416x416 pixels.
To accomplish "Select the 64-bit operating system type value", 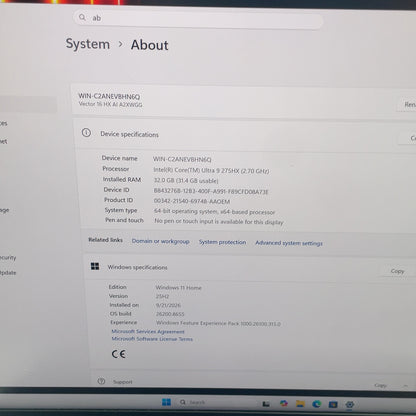I will pyautogui.click(x=214, y=212).
